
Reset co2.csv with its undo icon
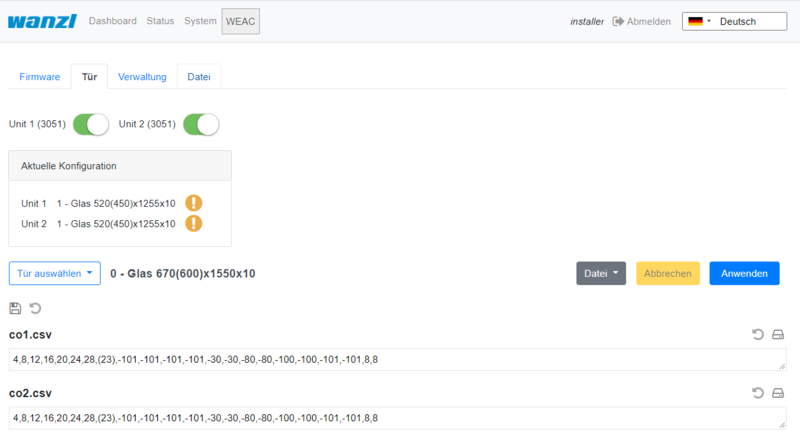(758, 393)
